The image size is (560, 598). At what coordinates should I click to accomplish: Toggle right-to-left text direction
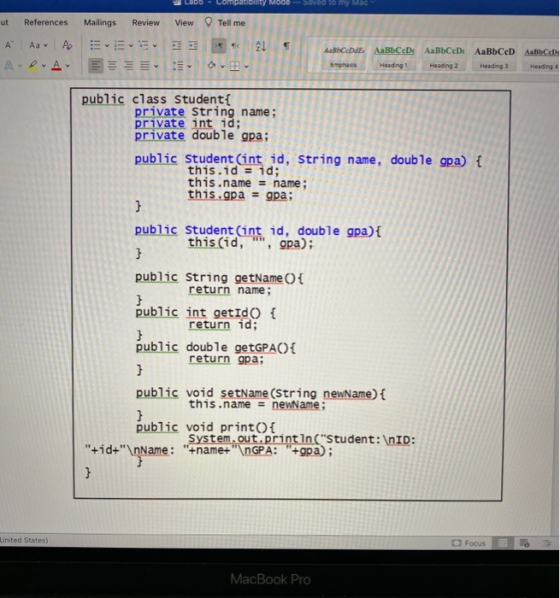click(236, 46)
